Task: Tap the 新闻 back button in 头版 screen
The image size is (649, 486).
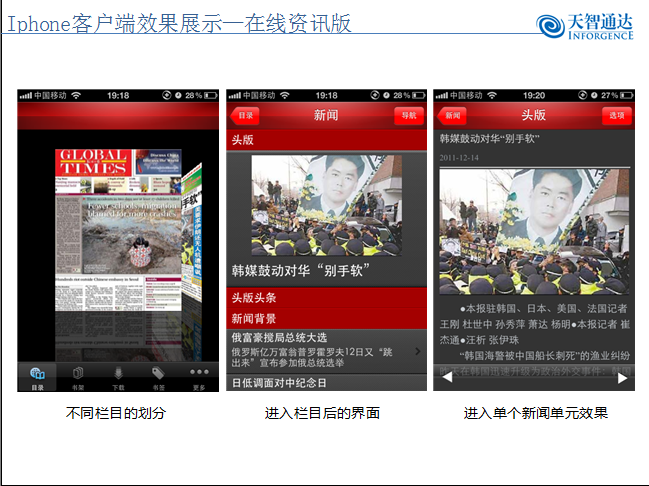Action: [x=452, y=115]
